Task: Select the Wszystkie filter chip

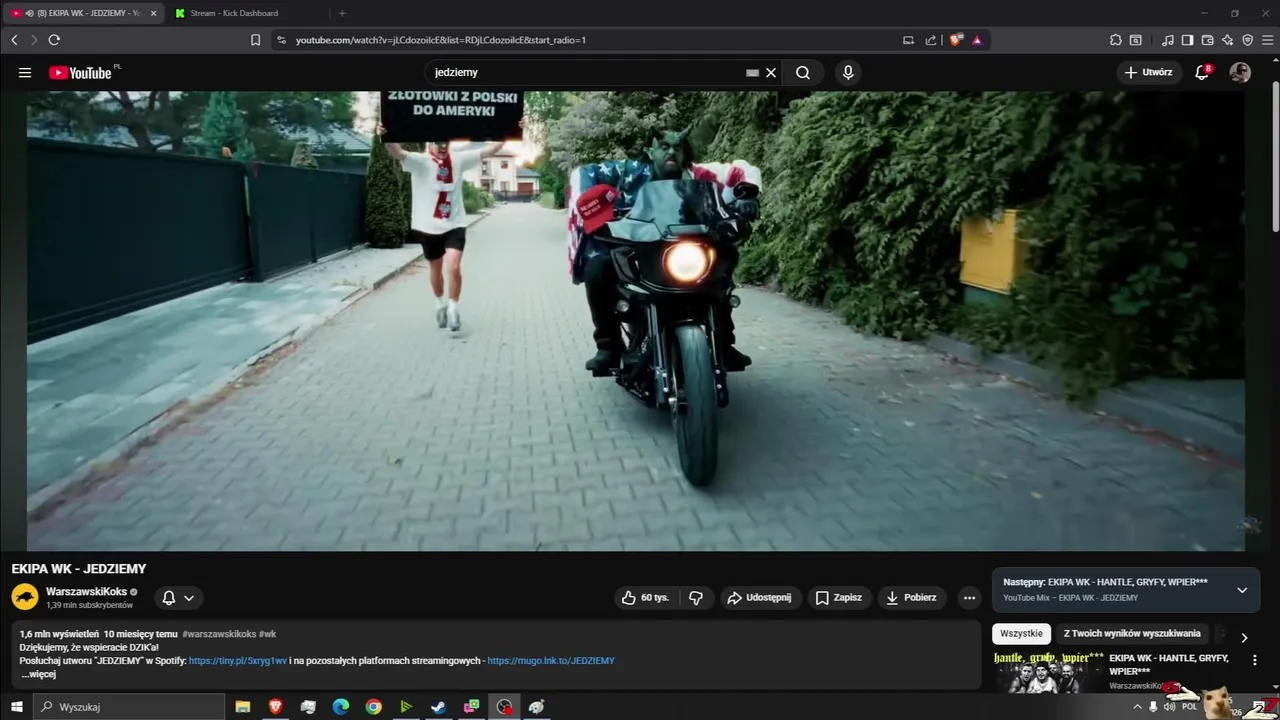Action: tap(1021, 634)
